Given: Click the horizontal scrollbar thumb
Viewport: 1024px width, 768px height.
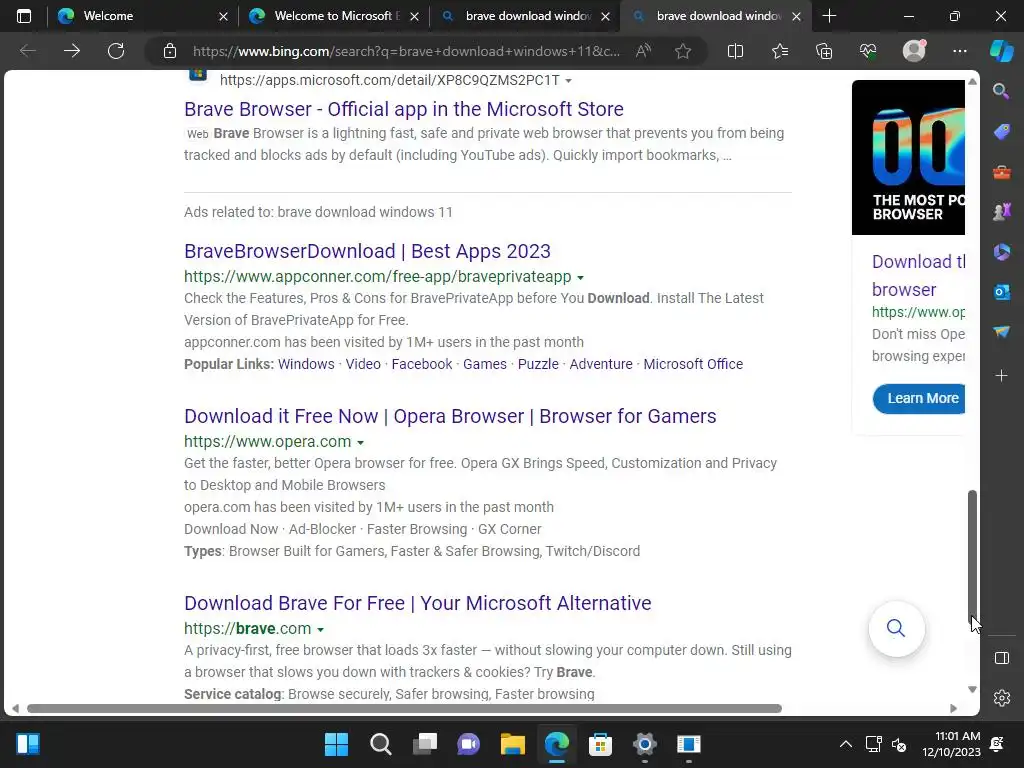Looking at the screenshot, I should (x=404, y=709).
